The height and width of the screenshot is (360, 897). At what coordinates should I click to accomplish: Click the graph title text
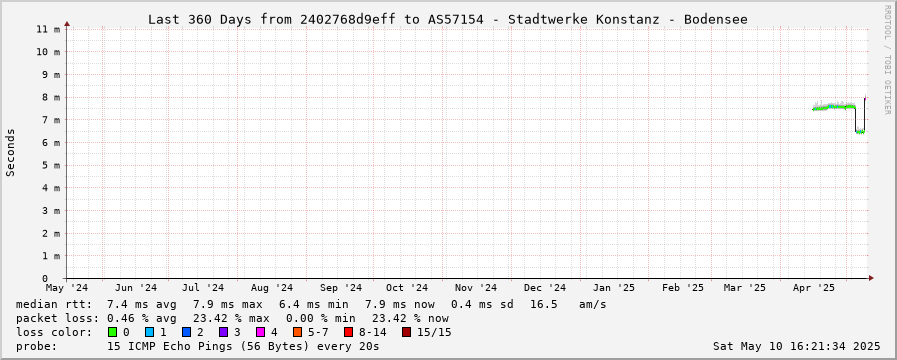tap(447, 19)
